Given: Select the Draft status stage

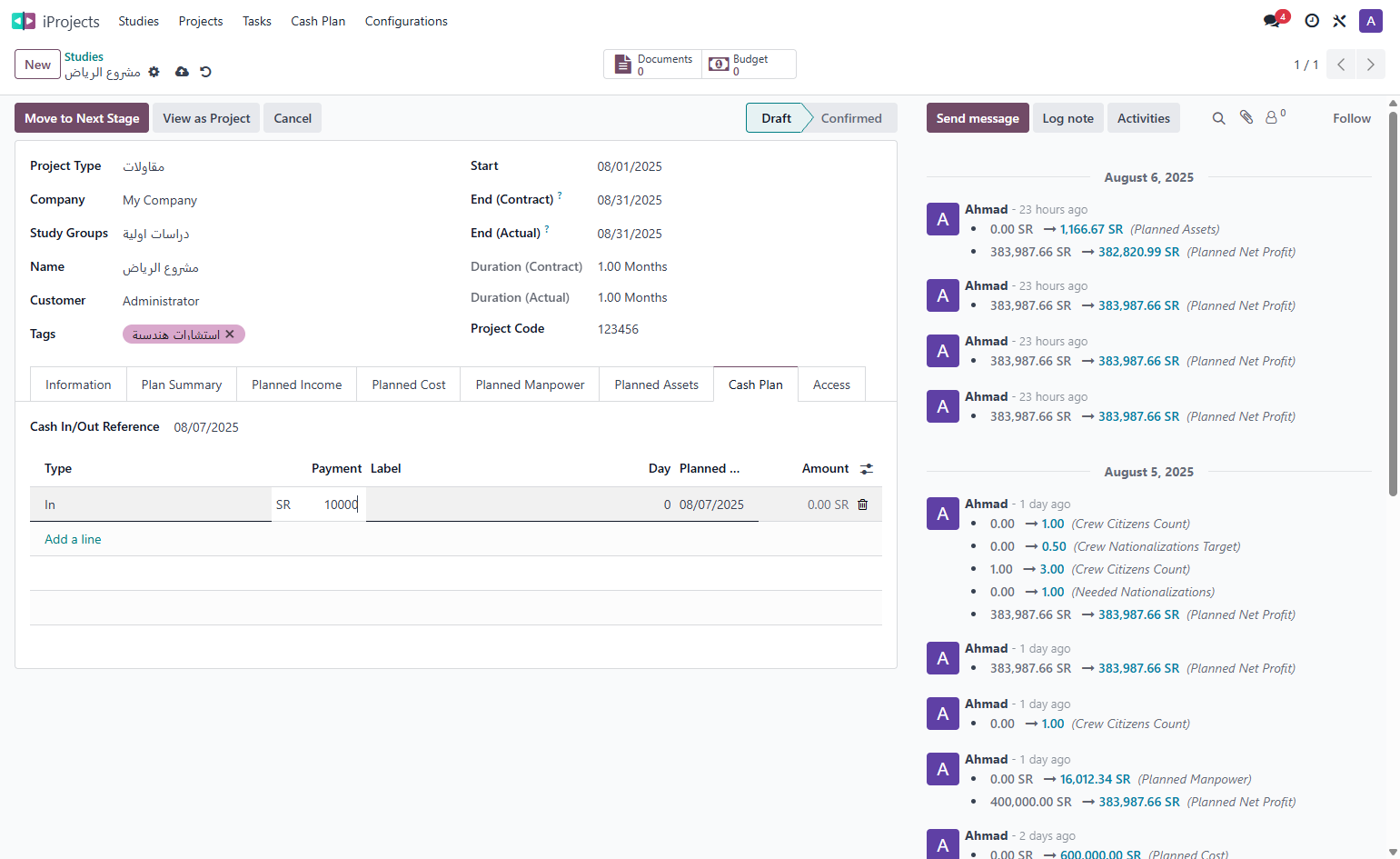Looking at the screenshot, I should [x=776, y=118].
